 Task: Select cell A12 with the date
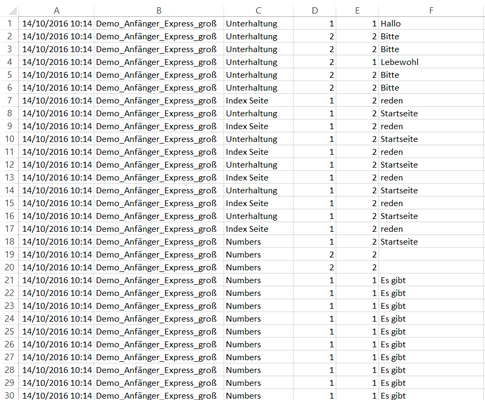pyautogui.click(x=56, y=165)
